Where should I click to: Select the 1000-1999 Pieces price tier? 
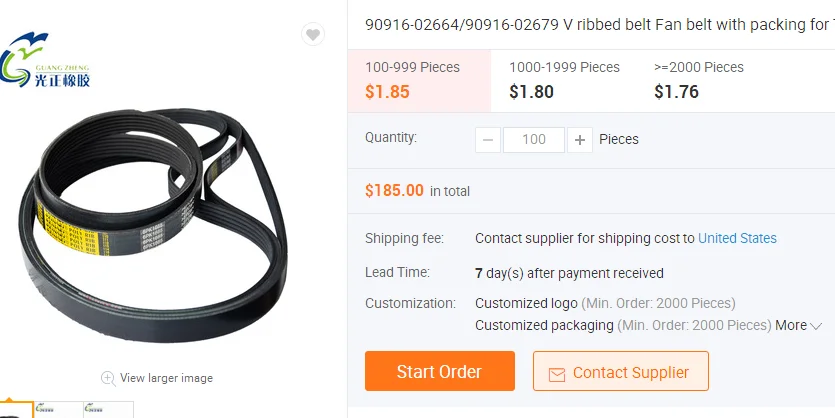pos(564,80)
